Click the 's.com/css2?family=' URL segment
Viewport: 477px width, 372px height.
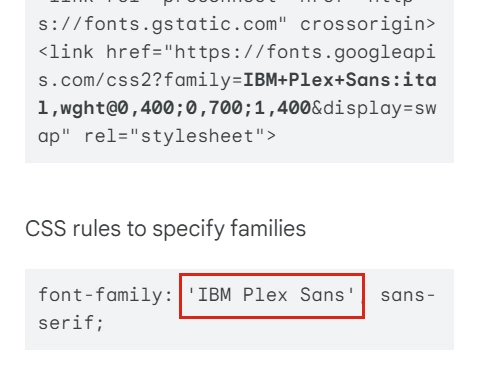coord(140,80)
